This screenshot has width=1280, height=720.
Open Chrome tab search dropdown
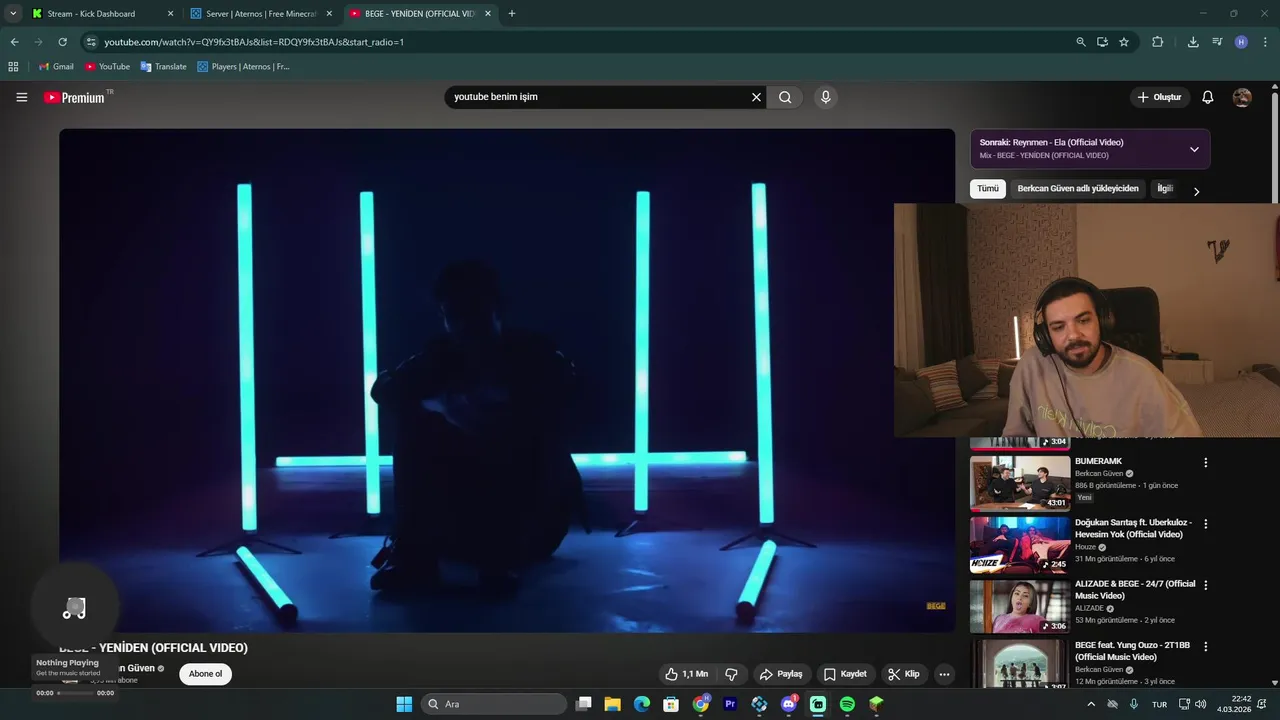coord(13,14)
